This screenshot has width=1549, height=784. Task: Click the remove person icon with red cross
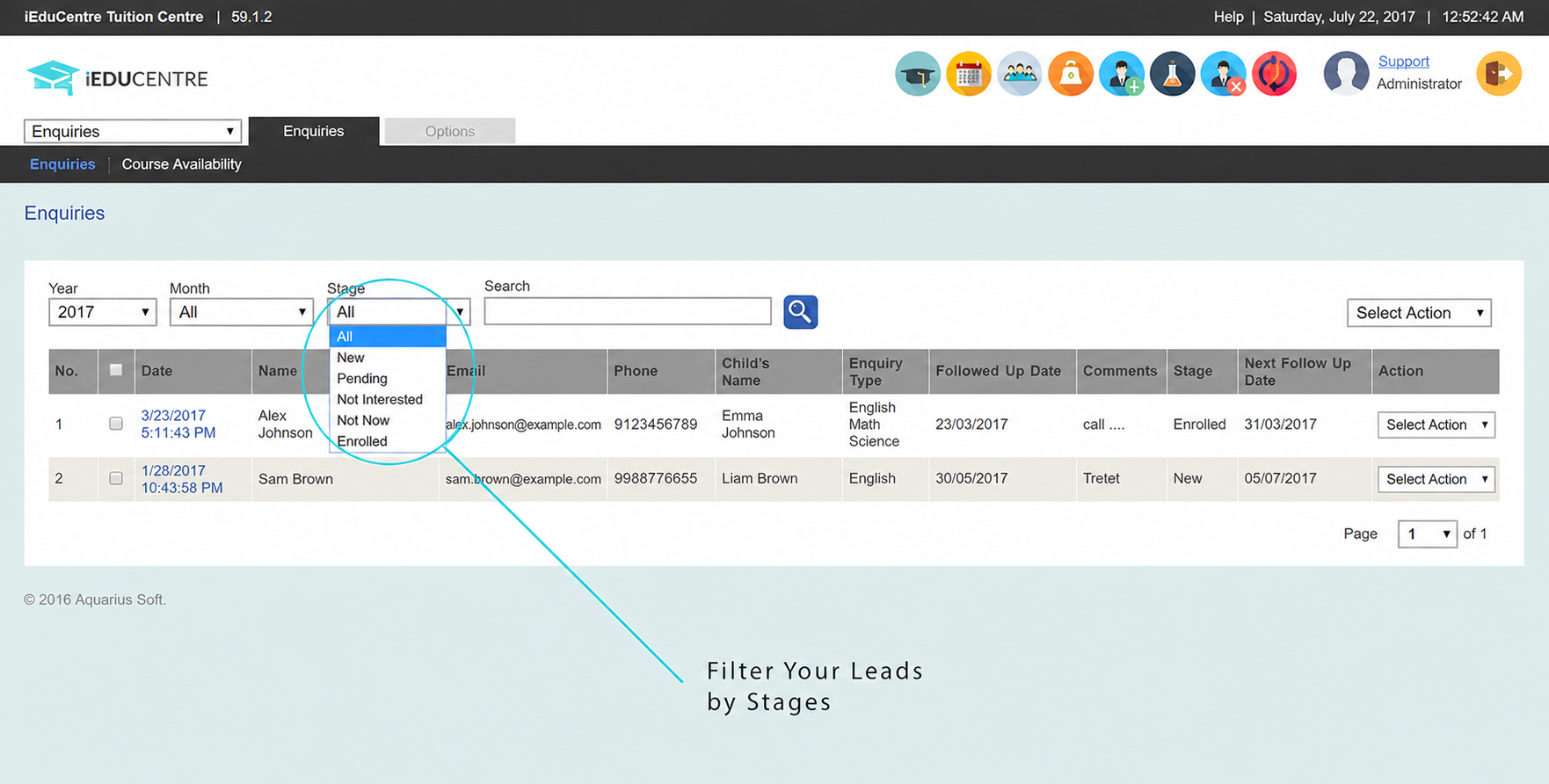click(x=1223, y=74)
